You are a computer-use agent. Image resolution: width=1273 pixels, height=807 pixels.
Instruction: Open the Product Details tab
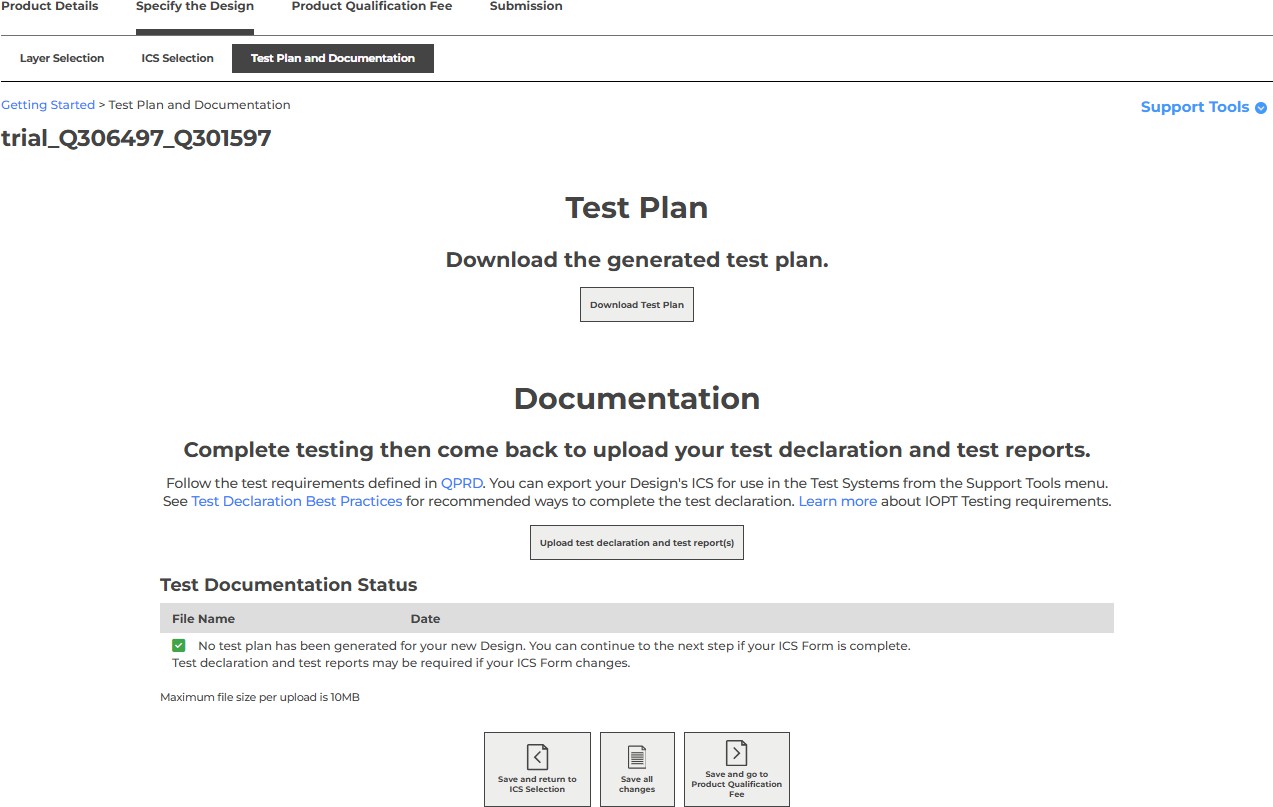(50, 6)
